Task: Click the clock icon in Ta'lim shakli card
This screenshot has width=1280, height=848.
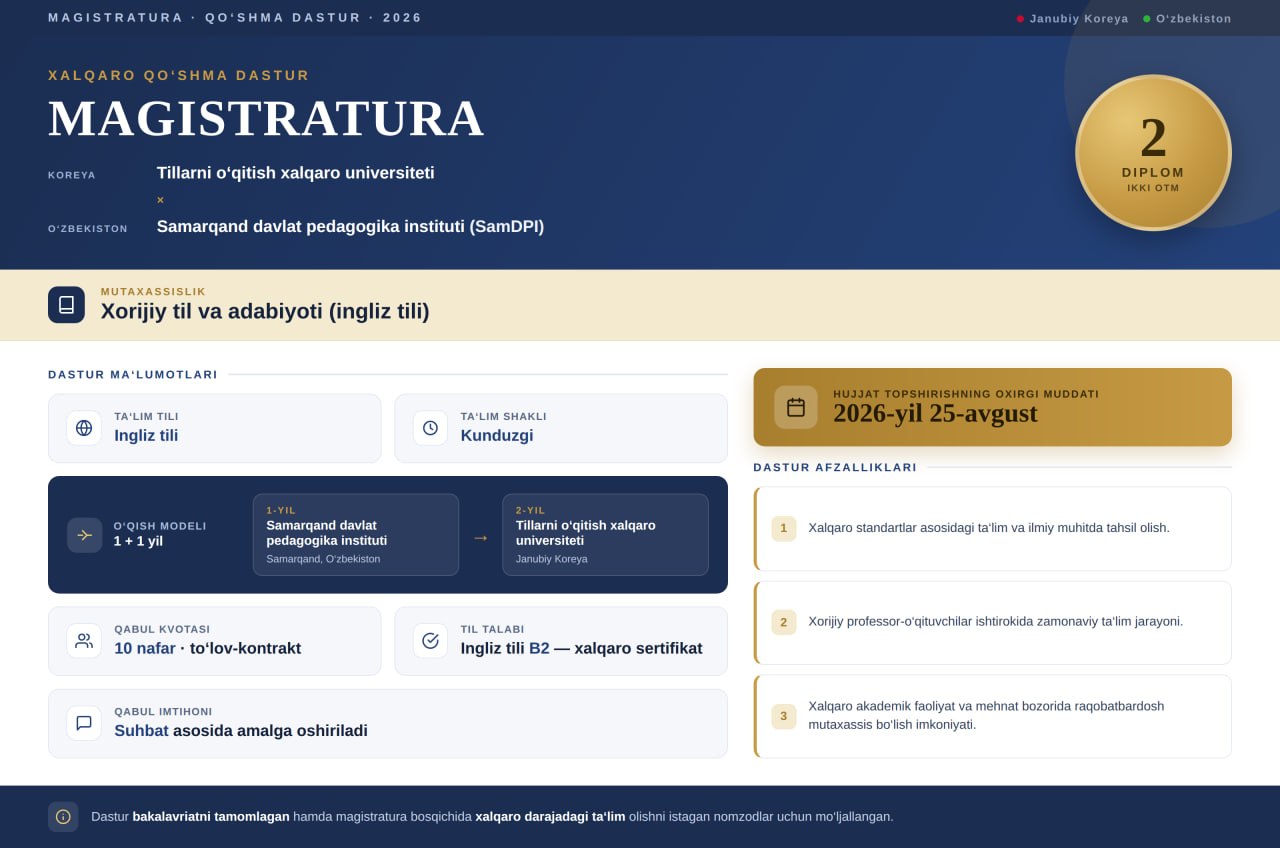Action: (x=430, y=428)
